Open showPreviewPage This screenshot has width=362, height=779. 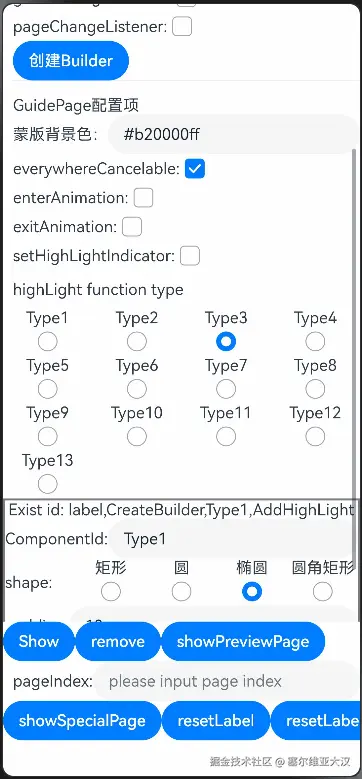tap(243, 641)
